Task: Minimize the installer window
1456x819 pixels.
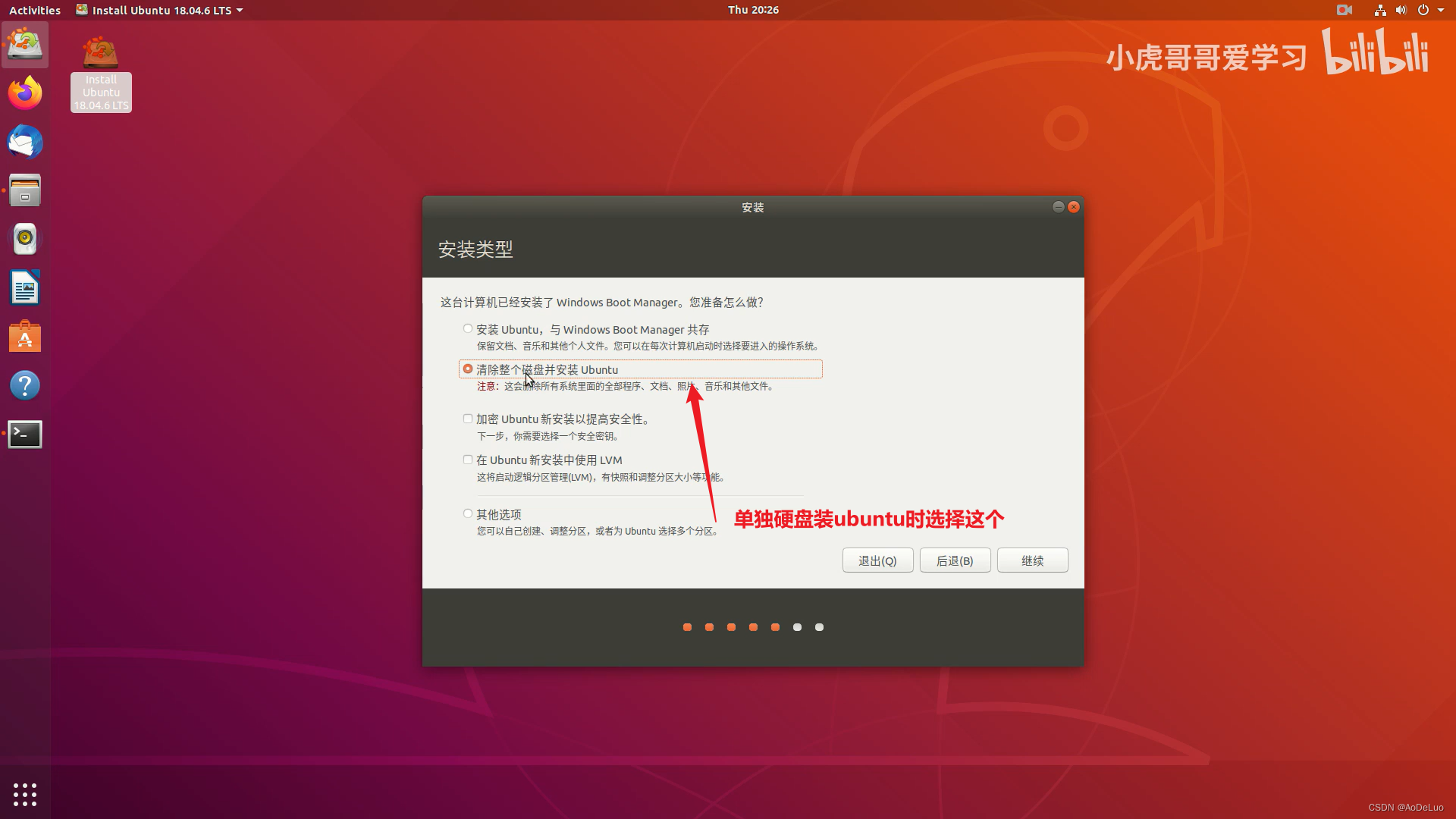Action: (x=1058, y=207)
